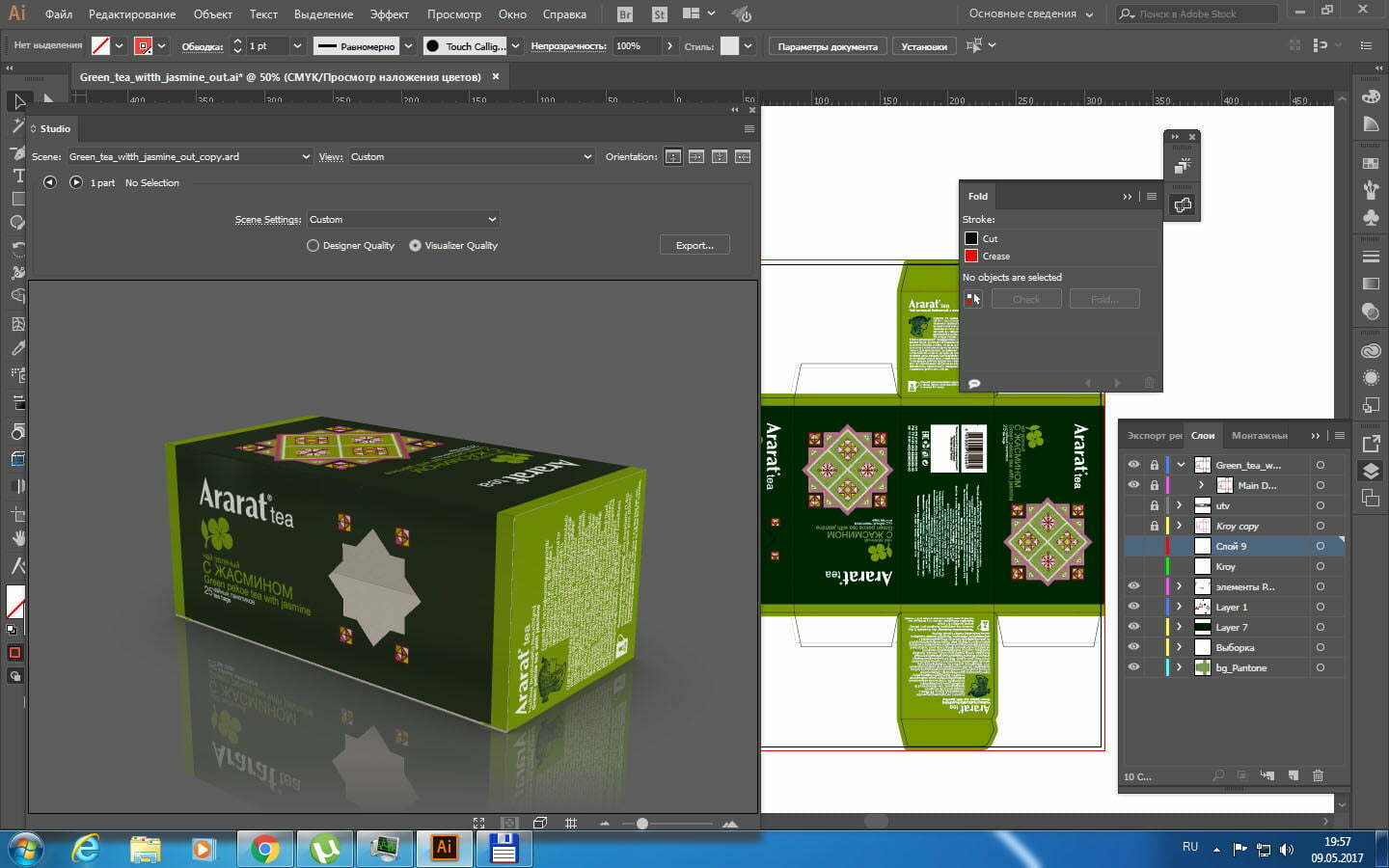Click the Export... button
Viewport: 1389px width, 868px height.
pyautogui.click(x=694, y=246)
